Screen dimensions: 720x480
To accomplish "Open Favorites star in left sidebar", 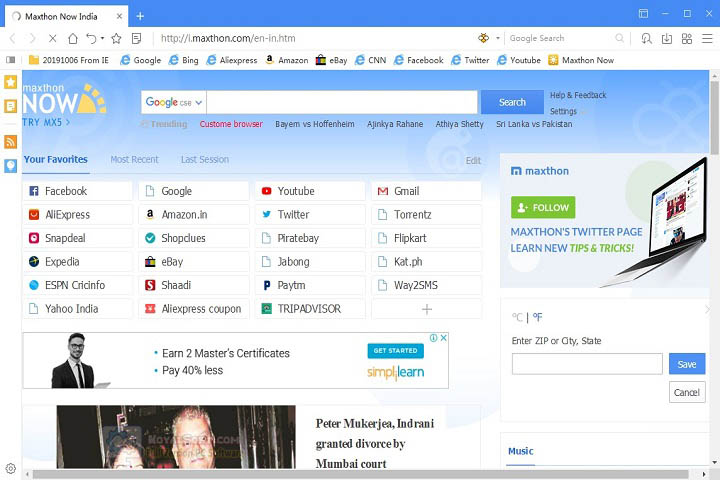I will tap(11, 82).
